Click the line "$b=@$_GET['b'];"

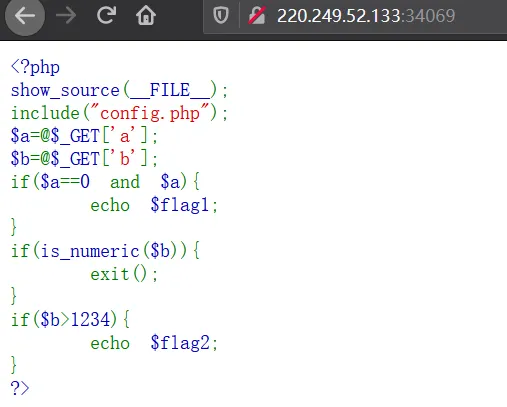[84, 159]
